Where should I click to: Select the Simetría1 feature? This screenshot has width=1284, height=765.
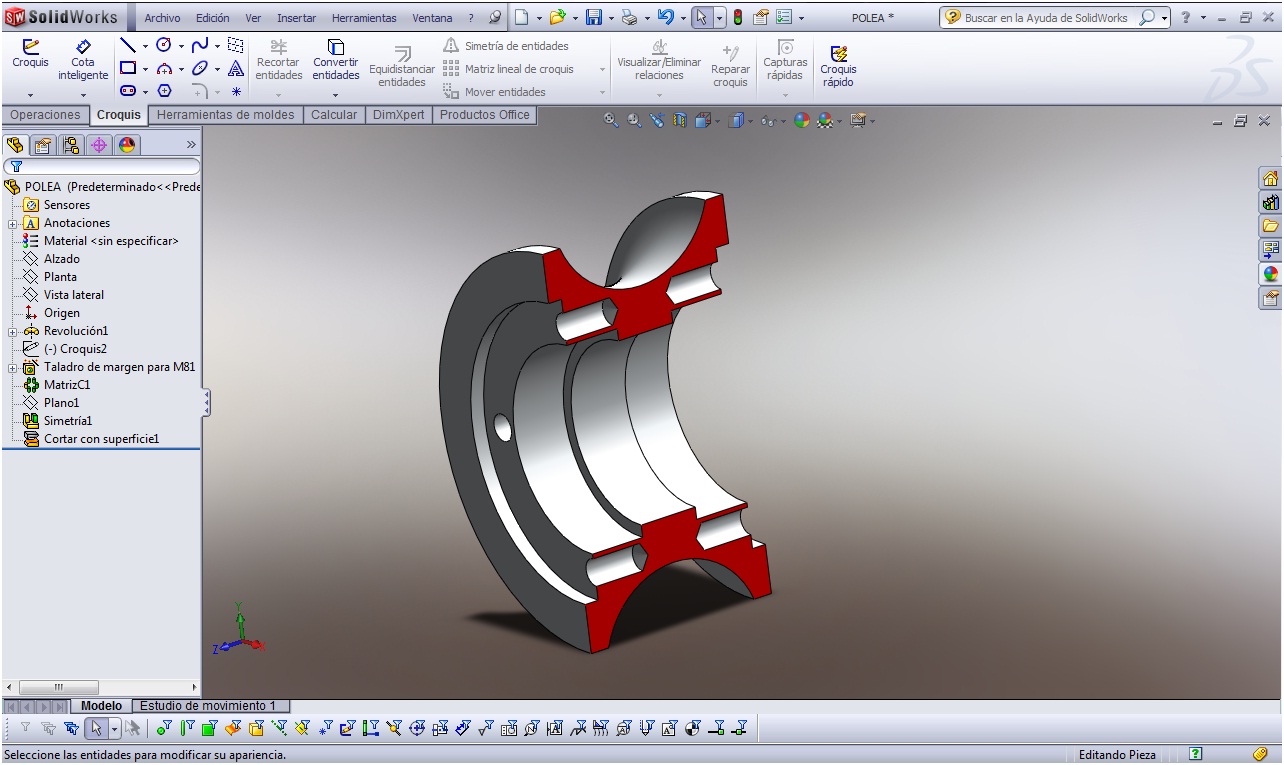pyautogui.click(x=58, y=421)
